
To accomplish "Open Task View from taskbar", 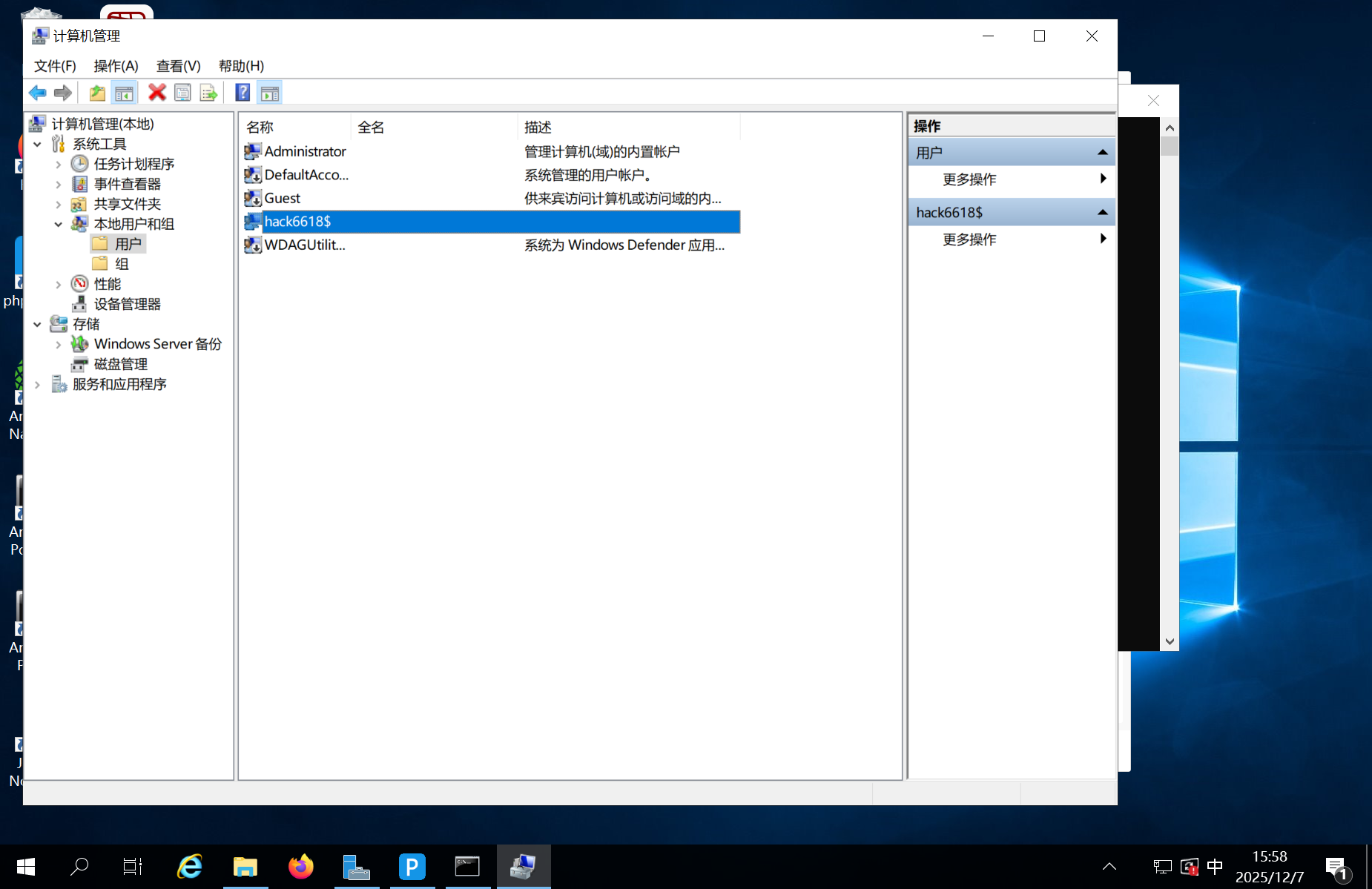I will [x=133, y=867].
